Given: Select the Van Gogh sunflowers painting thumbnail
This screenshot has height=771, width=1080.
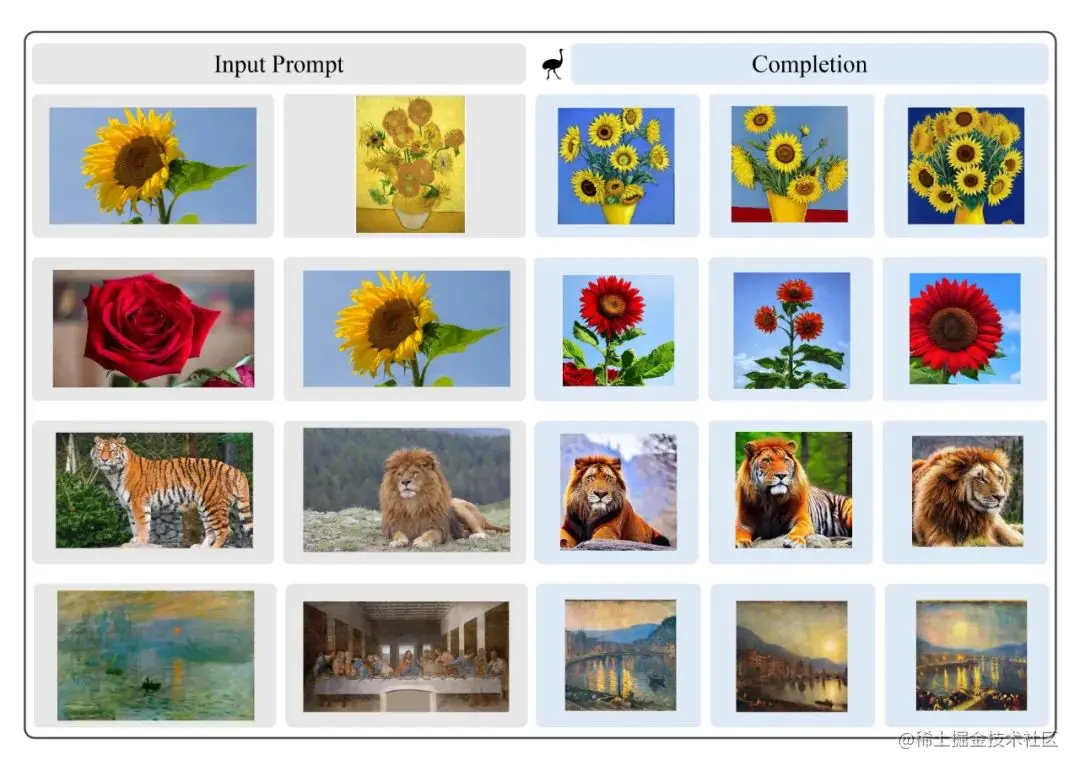Looking at the screenshot, I should 411,164.
